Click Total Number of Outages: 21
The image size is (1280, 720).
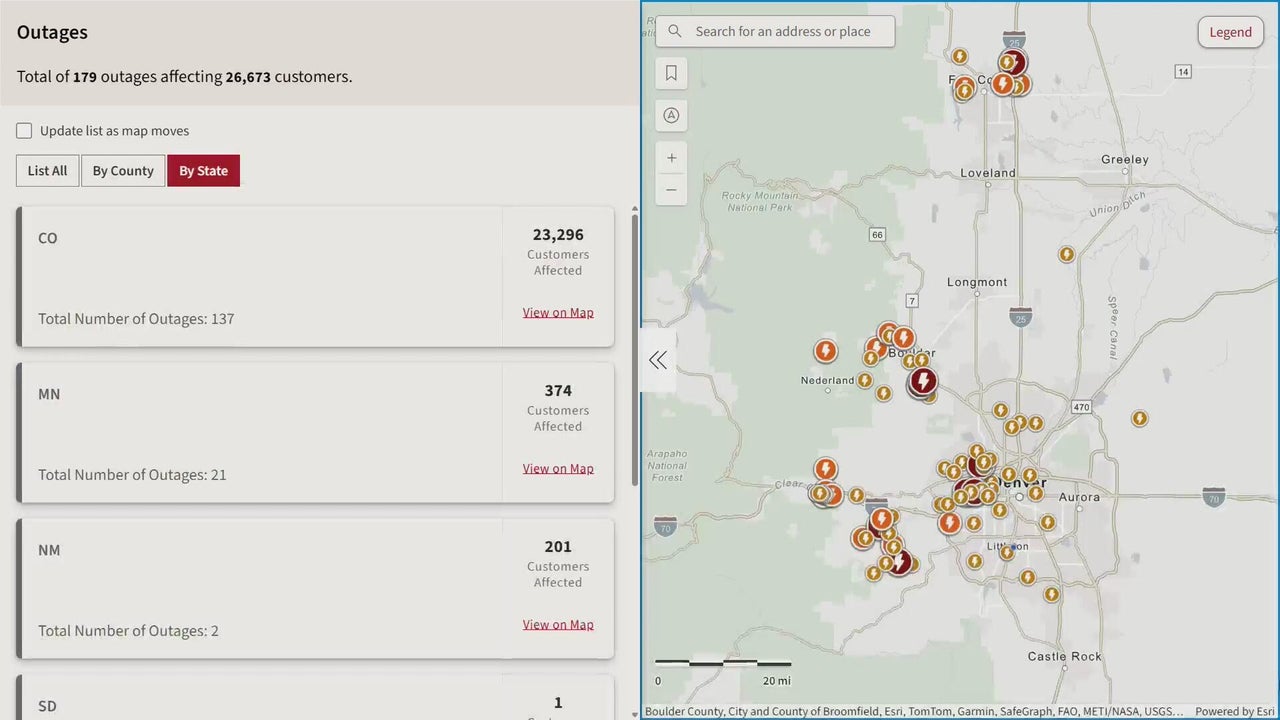132,475
